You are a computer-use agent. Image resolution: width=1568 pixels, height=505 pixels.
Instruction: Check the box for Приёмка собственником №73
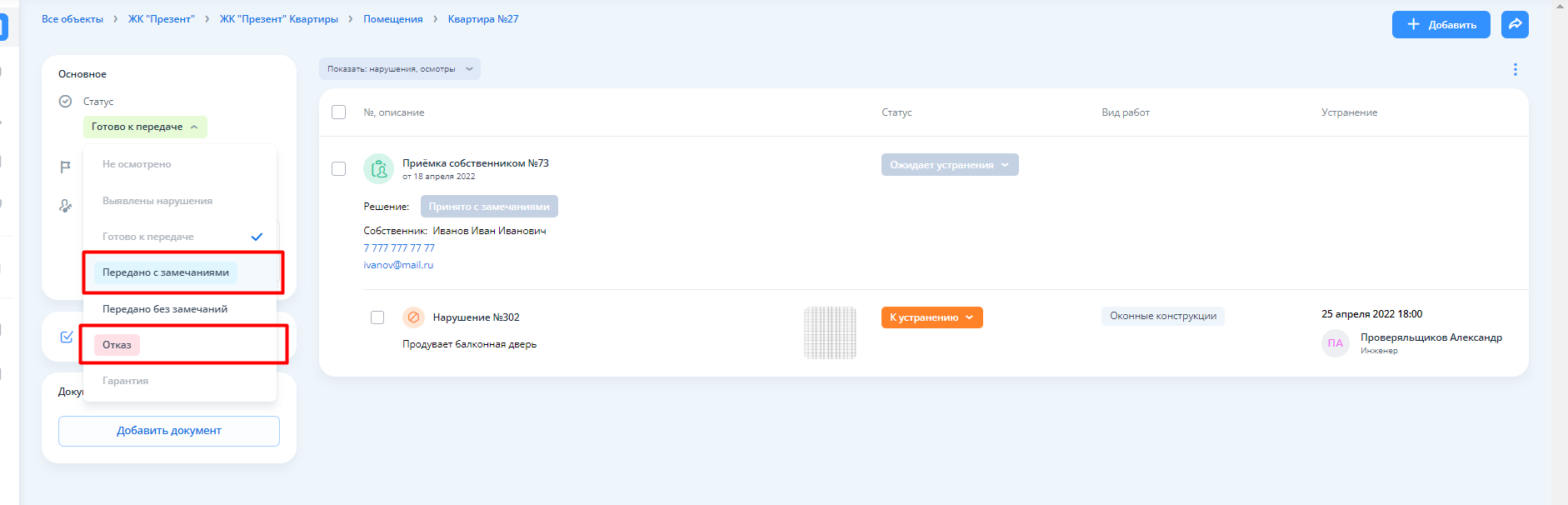tap(338, 169)
